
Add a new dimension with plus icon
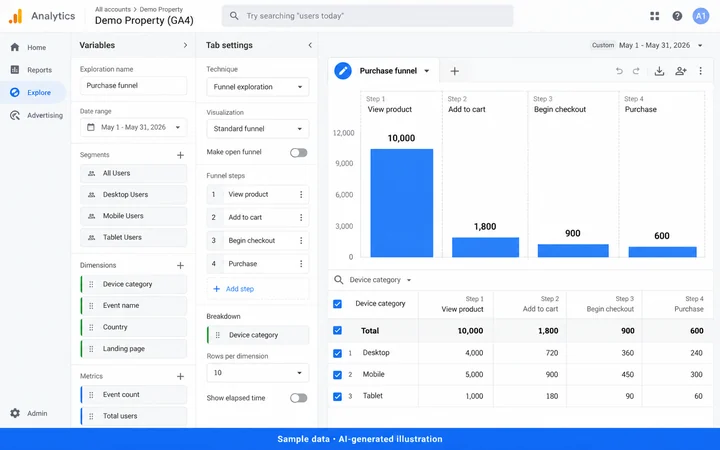(x=180, y=265)
